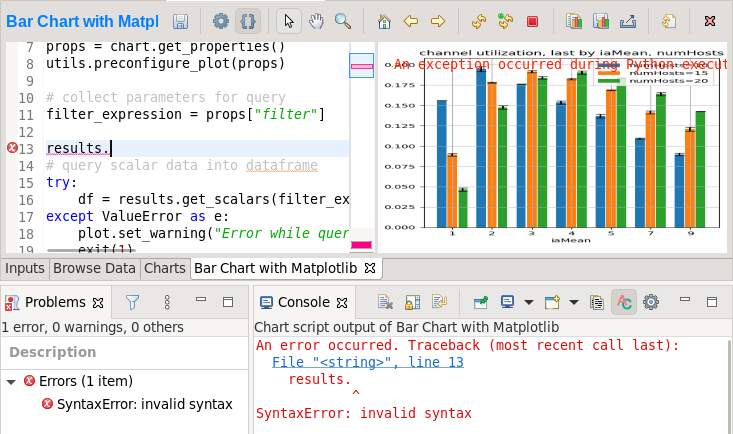This screenshot has width=733, height=434.
Task: Collapse the Errors (1 item) tree node
Action: pos(11,382)
